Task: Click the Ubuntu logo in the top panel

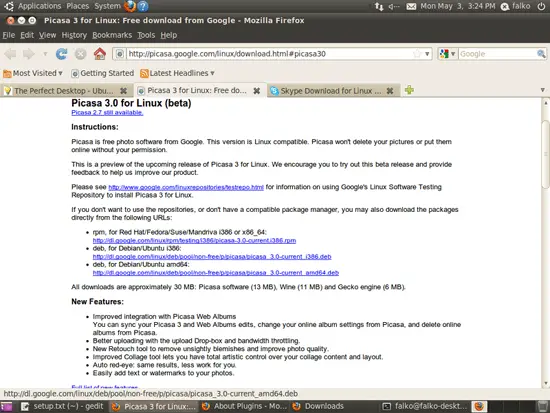Action: click(9, 6)
